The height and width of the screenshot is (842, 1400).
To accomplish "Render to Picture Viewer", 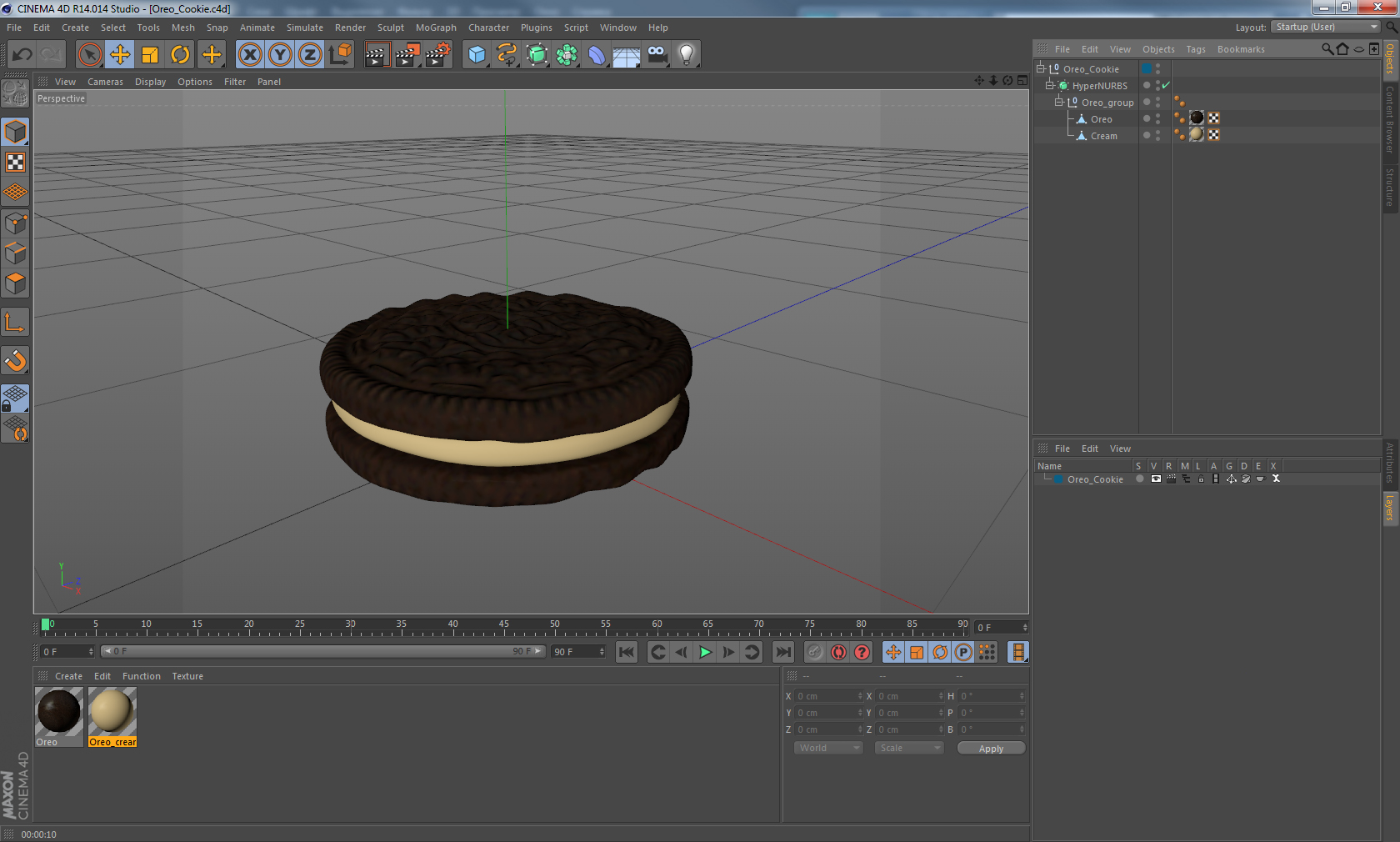I will (x=407, y=55).
